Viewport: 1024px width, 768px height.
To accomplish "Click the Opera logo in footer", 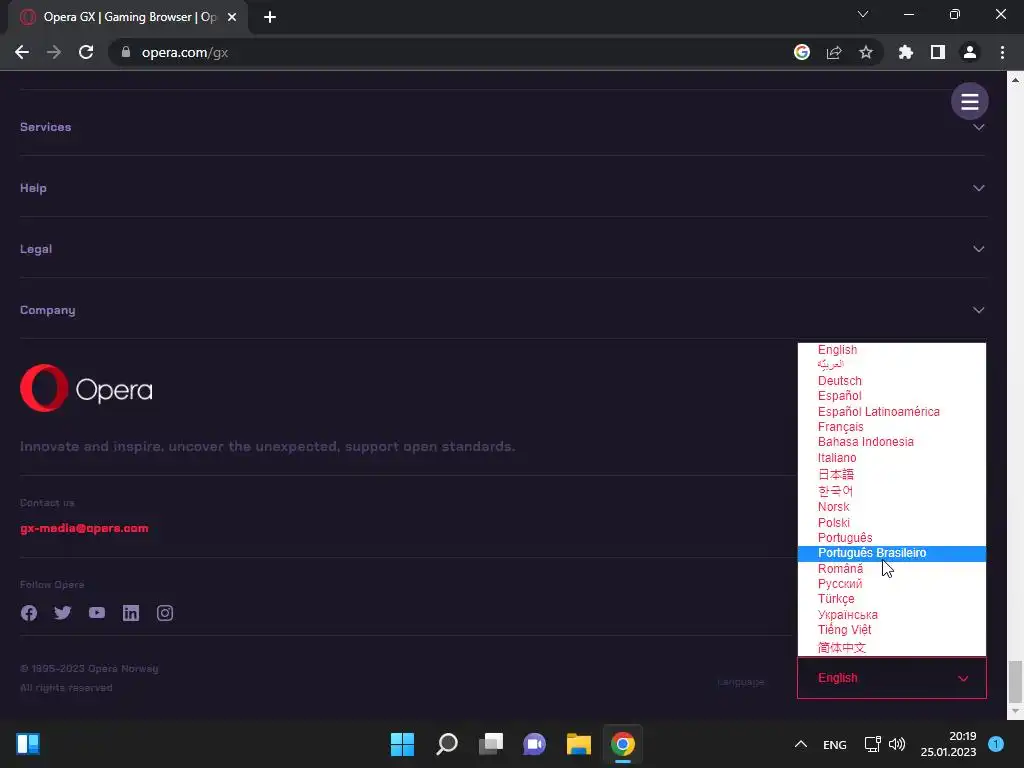I will (x=86, y=389).
